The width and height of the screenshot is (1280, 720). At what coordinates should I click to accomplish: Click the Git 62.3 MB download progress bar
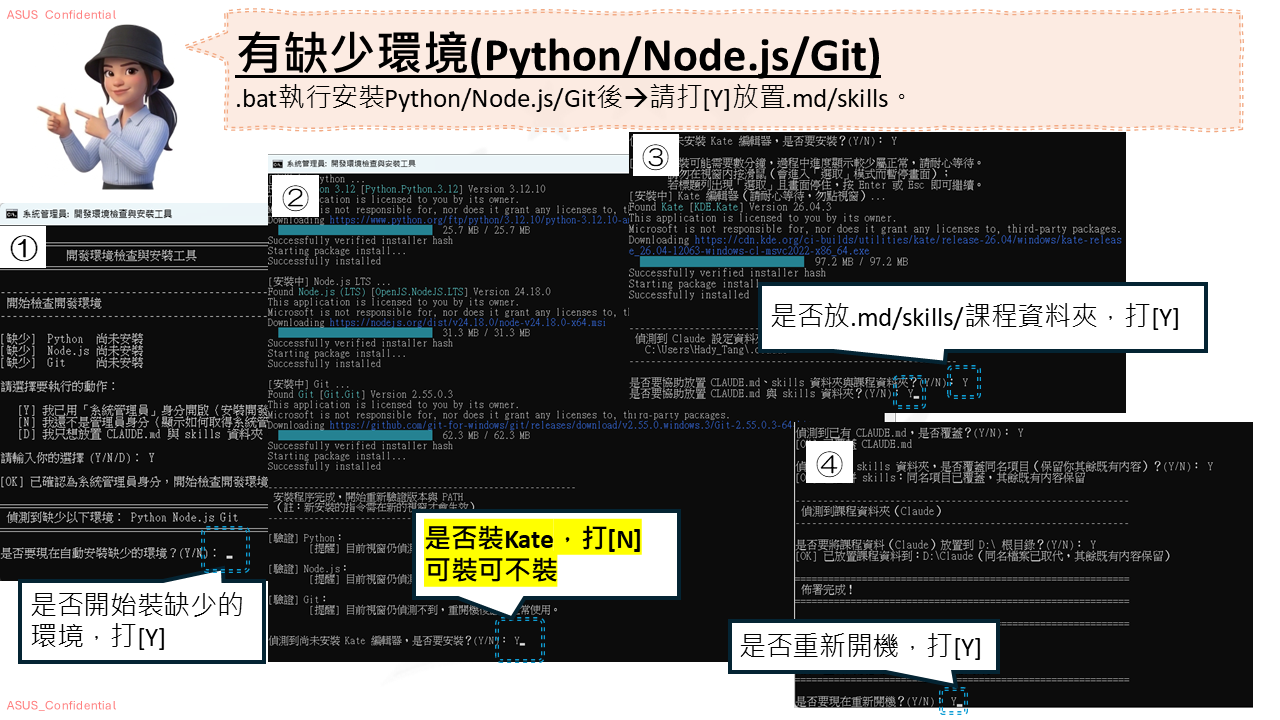click(x=355, y=436)
